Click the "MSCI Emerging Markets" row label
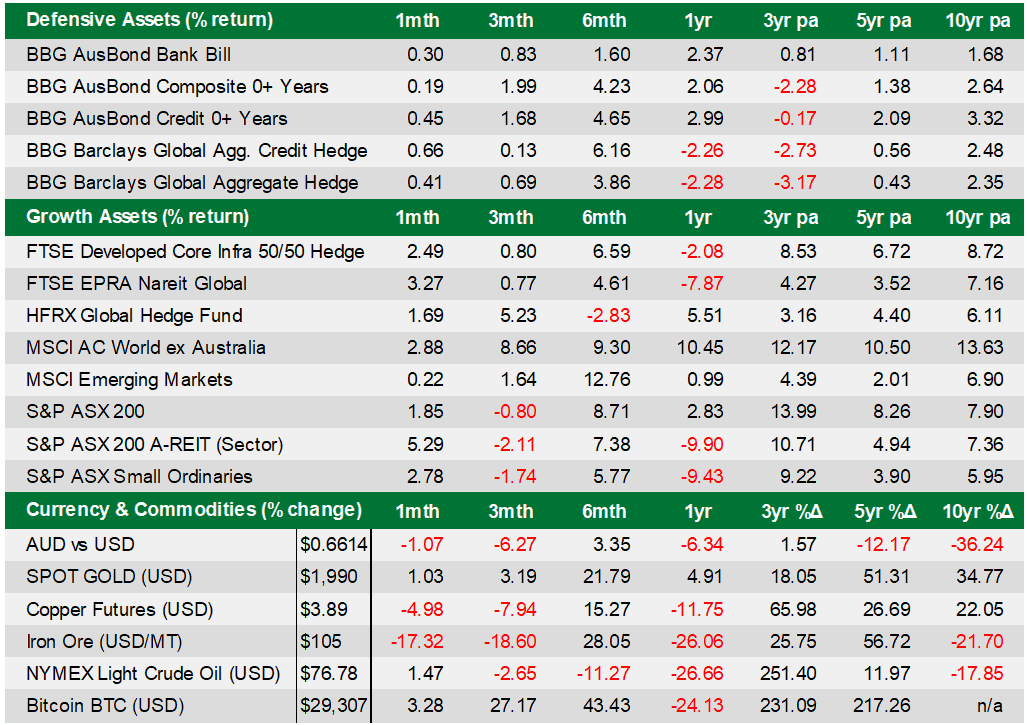 pyautogui.click(x=129, y=380)
